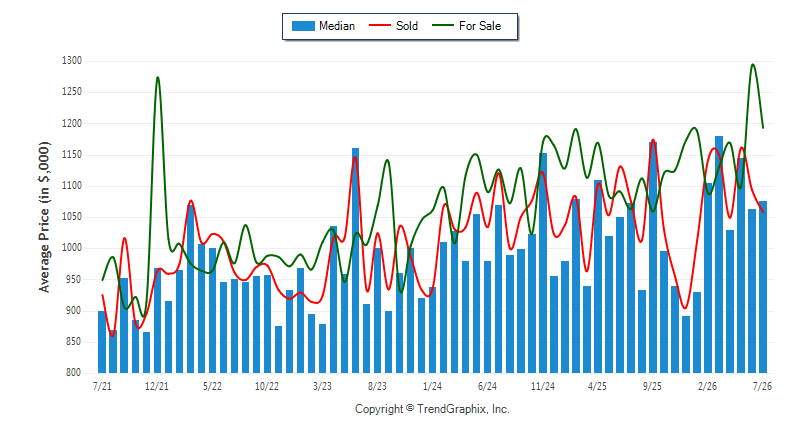Click the last Median bar at 7/26
The image size is (800, 434).
(x=763, y=287)
